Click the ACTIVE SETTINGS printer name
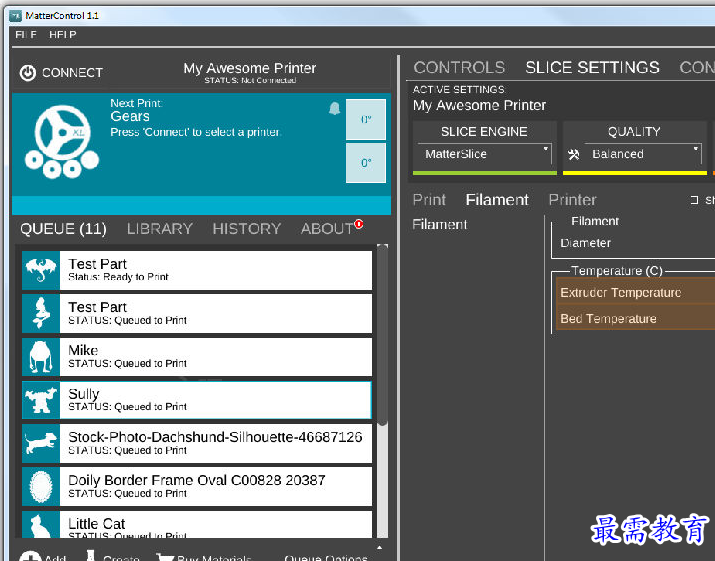This screenshot has width=715, height=561. [479, 105]
